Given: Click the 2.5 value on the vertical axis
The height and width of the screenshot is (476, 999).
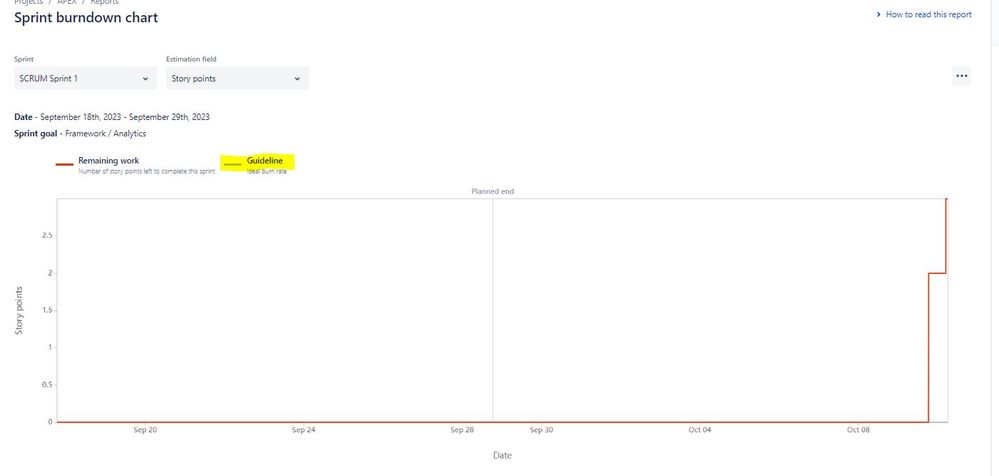Looking at the screenshot, I should click(x=47, y=236).
